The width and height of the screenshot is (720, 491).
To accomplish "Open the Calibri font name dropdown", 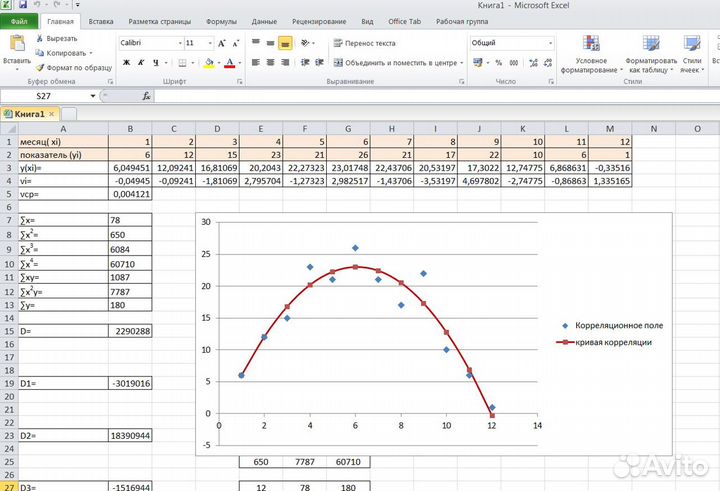I will 180,43.
